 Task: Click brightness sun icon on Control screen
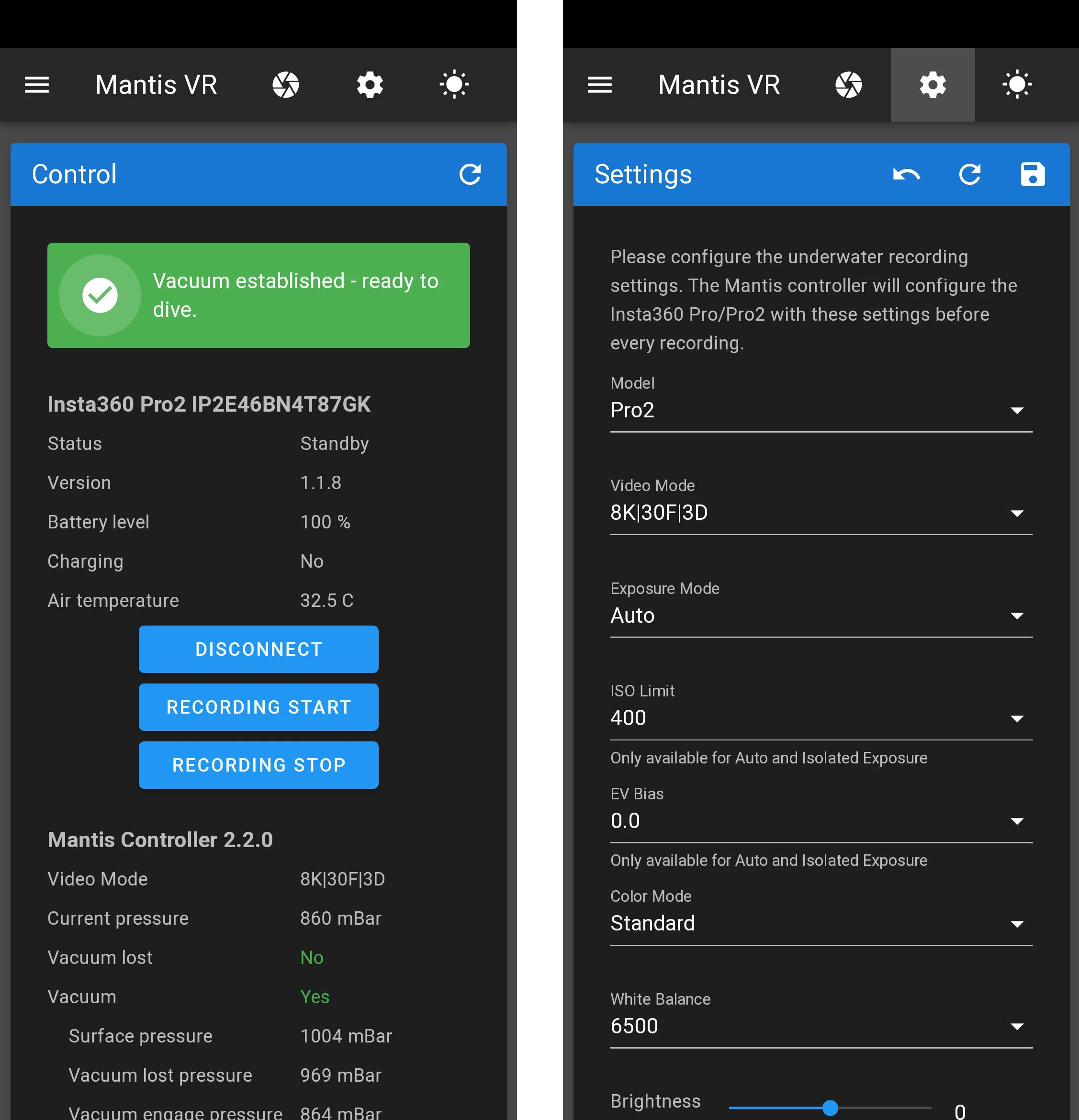(454, 85)
